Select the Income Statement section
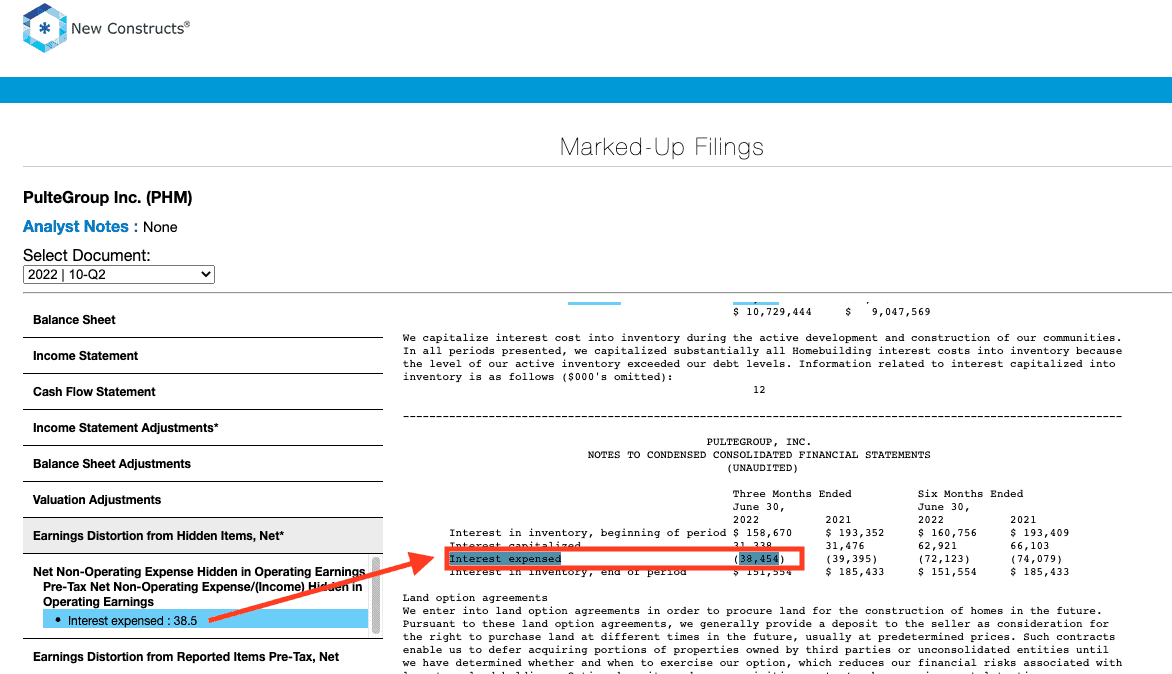 [x=203, y=356]
